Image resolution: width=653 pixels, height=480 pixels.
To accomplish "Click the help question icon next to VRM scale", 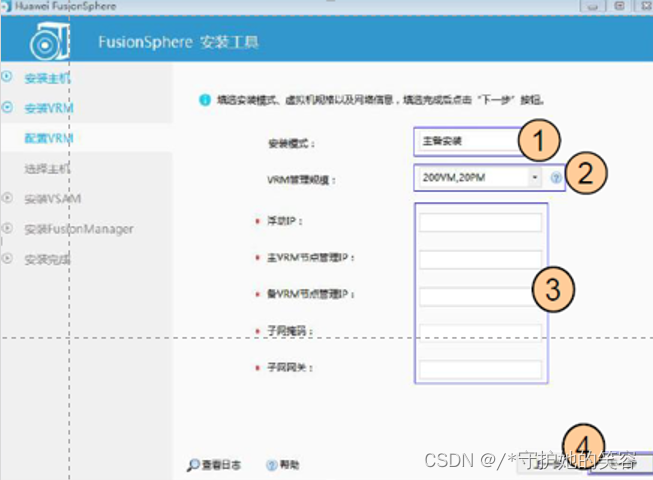I will pyautogui.click(x=556, y=178).
